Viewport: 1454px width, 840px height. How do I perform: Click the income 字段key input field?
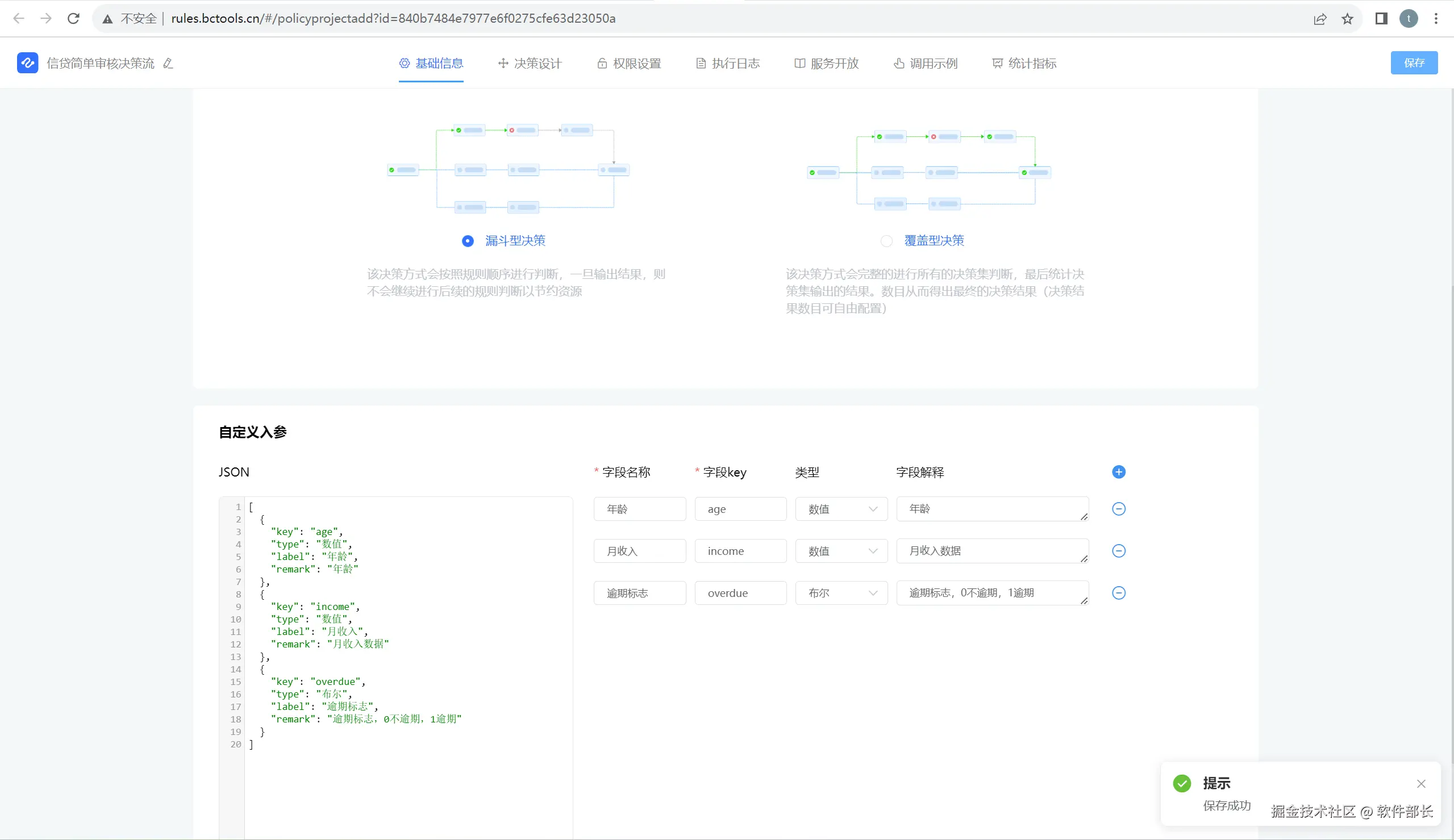point(740,551)
